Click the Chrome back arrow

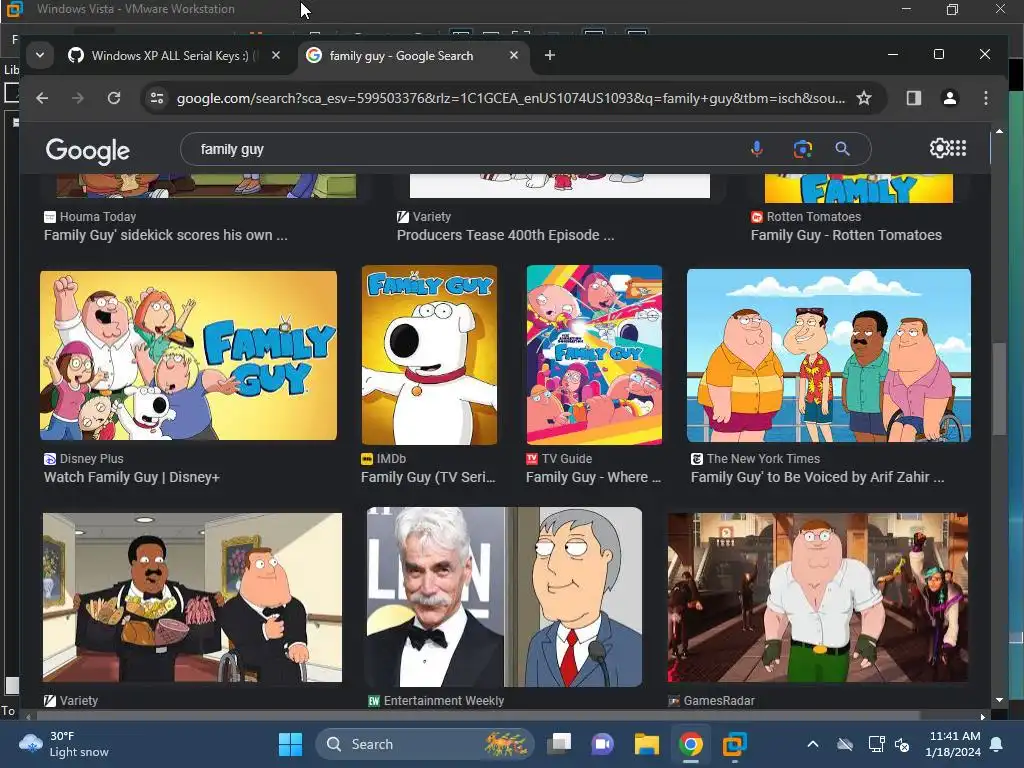click(x=42, y=98)
